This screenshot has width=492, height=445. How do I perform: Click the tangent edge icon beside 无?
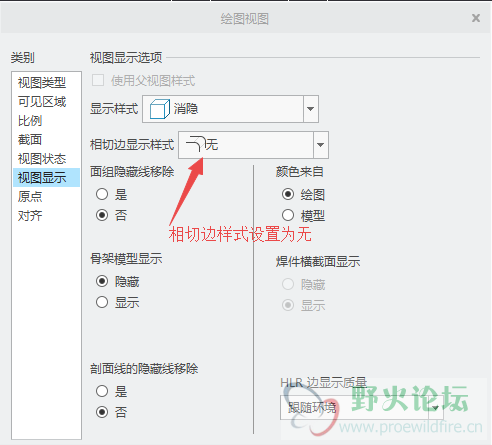[x=195, y=144]
